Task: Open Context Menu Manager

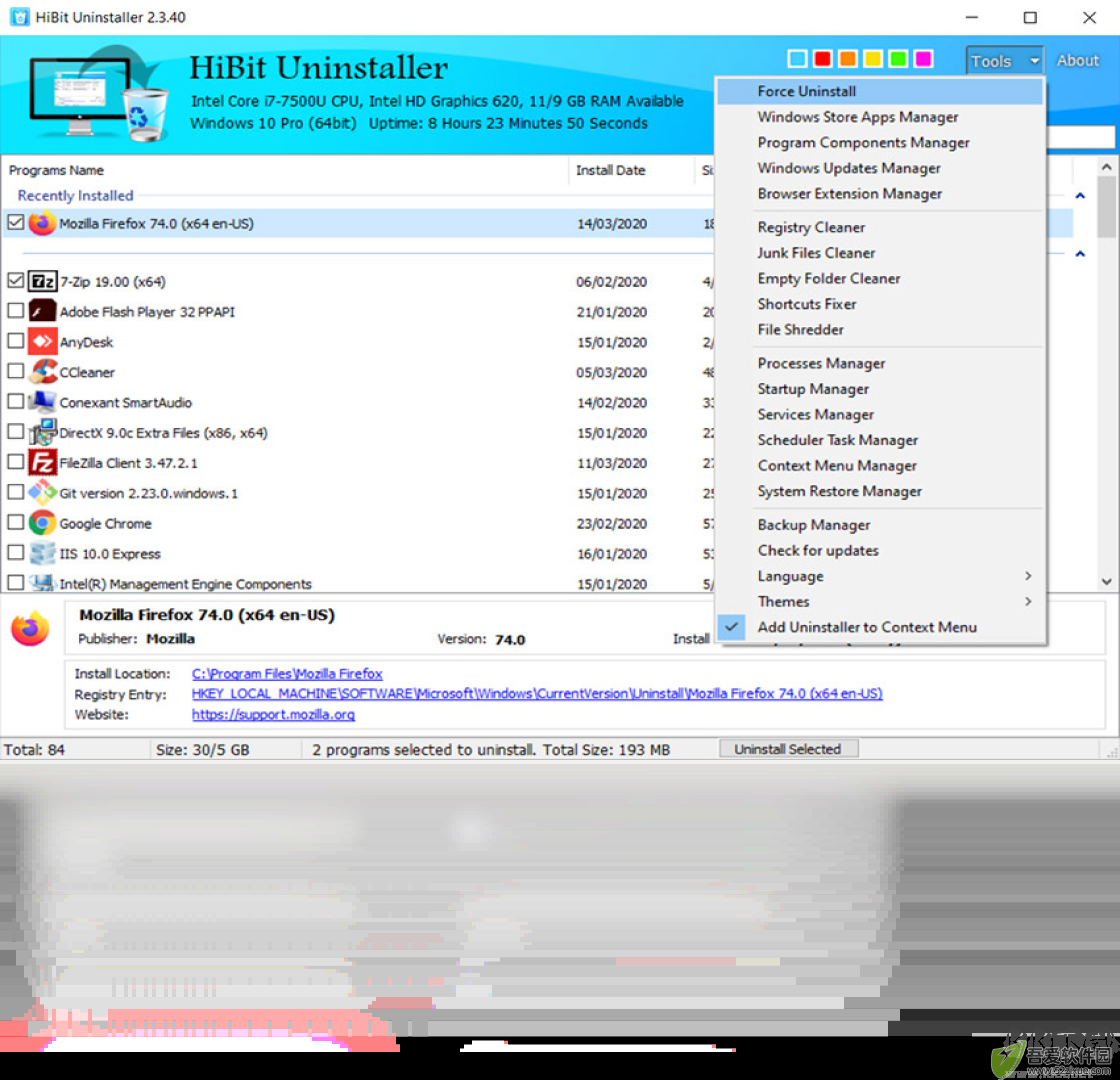Action: tap(881, 466)
